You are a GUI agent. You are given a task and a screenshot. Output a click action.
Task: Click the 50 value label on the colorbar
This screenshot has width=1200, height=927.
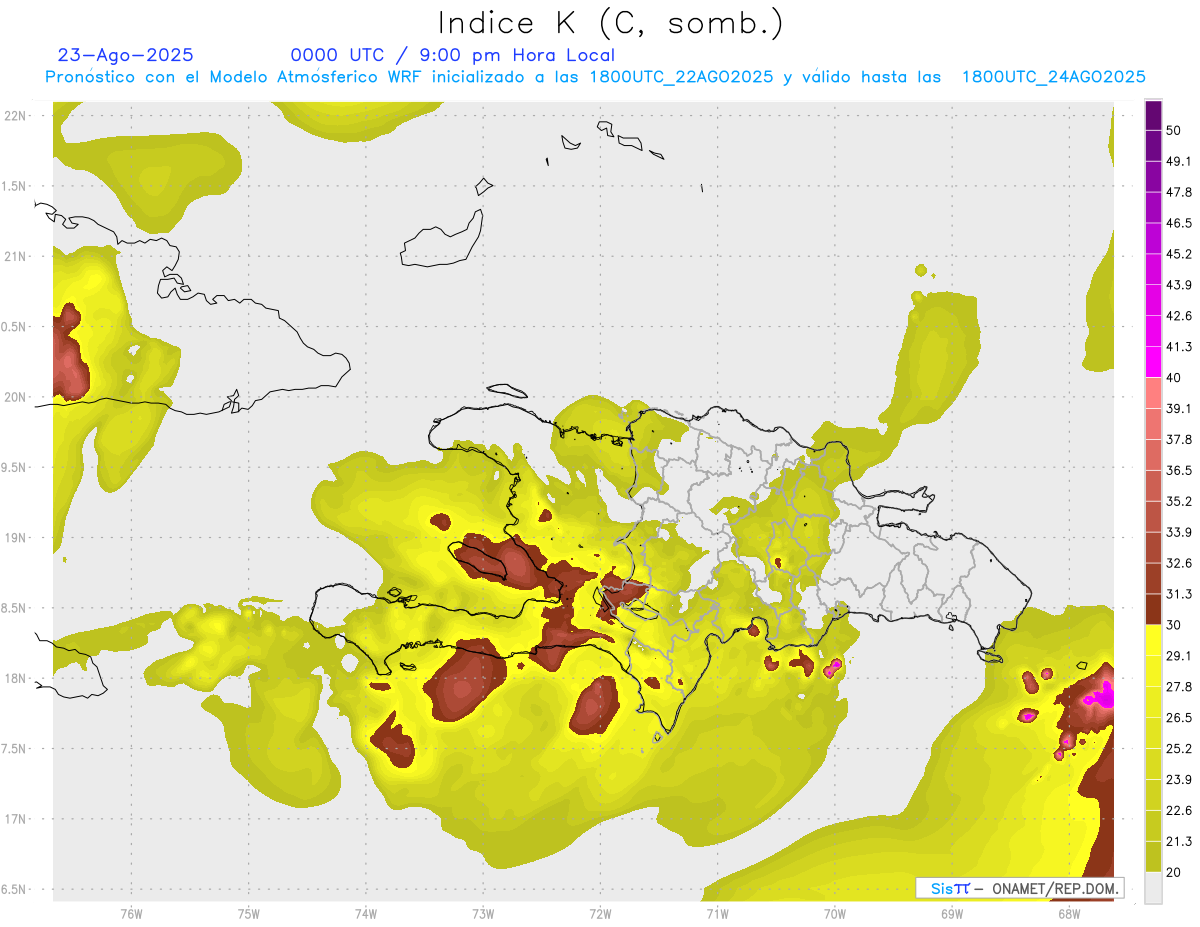1174,130
